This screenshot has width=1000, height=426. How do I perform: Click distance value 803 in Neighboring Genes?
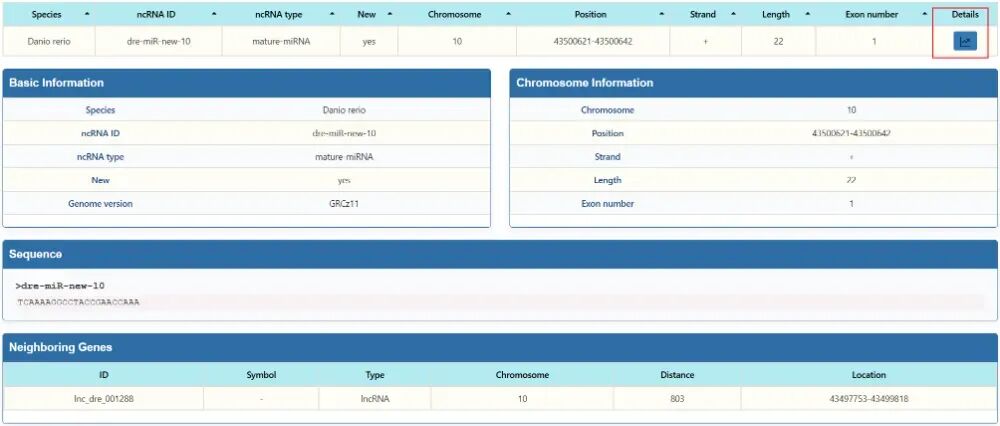[x=677, y=399]
